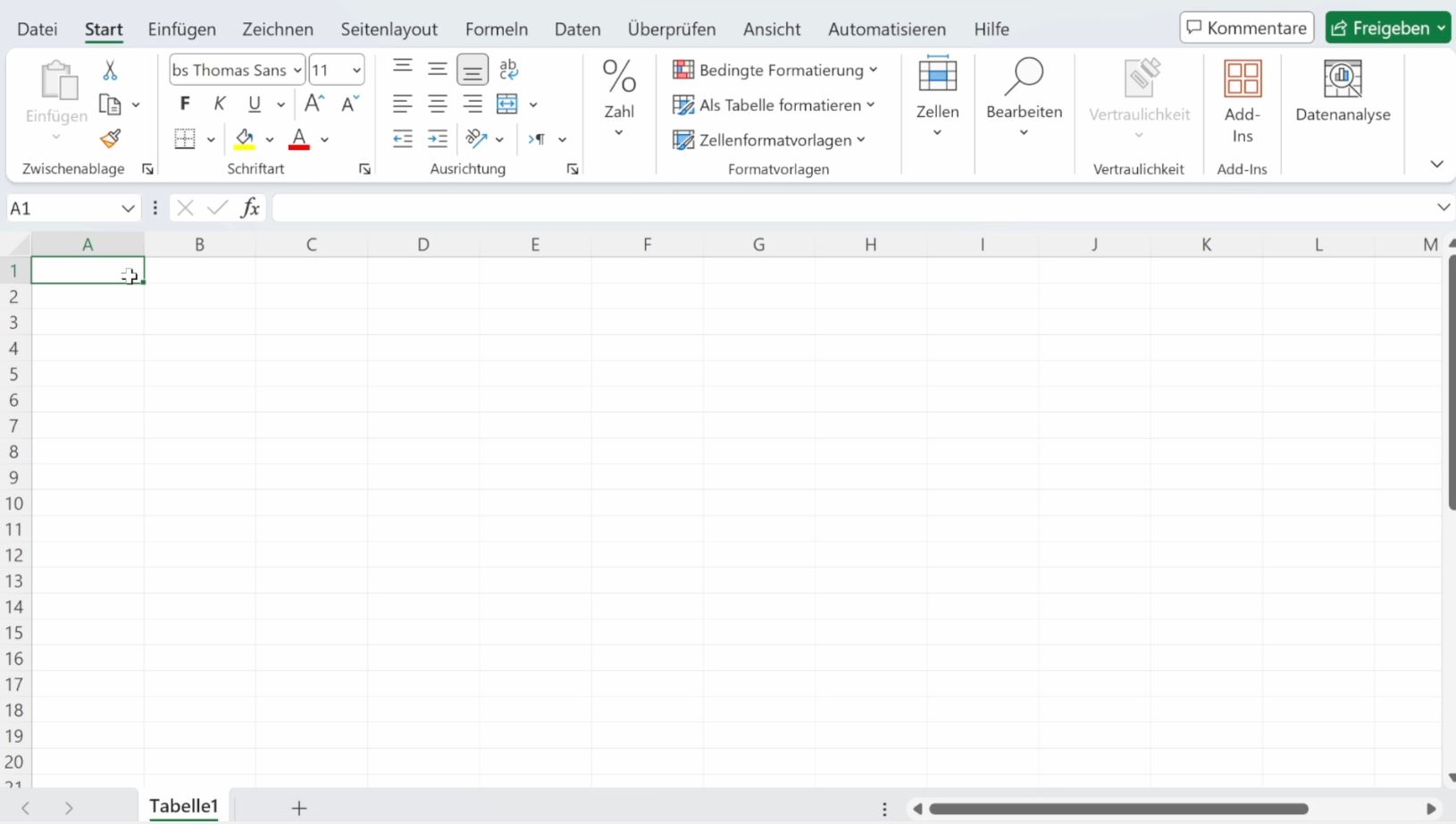Screen dimensions: 1456x824
Task: Switch to the Formeln tab
Action: (496, 29)
